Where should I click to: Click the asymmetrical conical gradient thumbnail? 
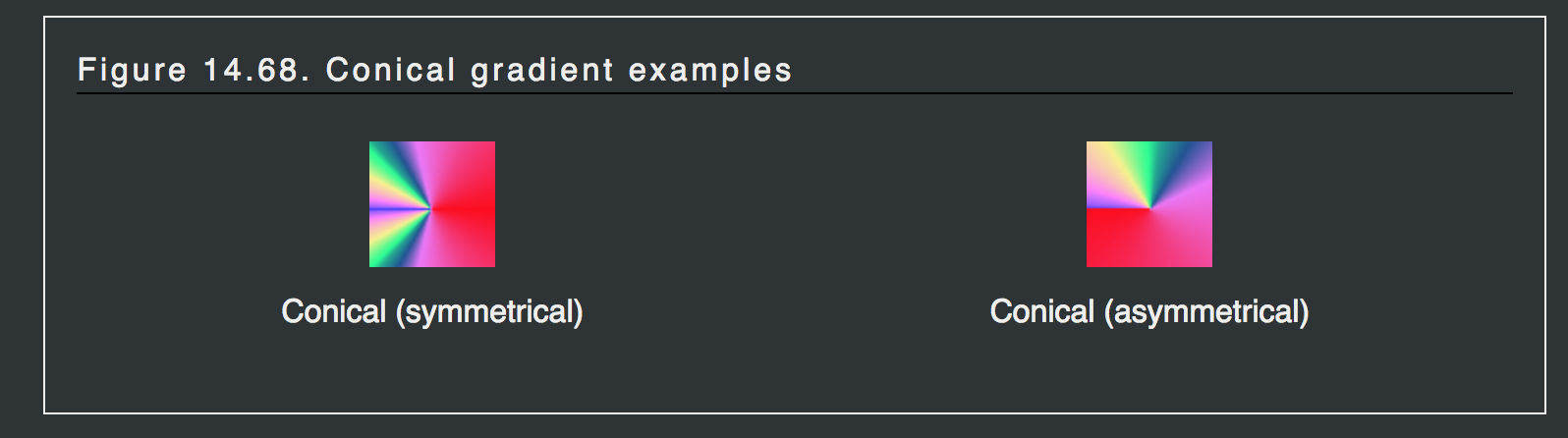pos(1148,204)
